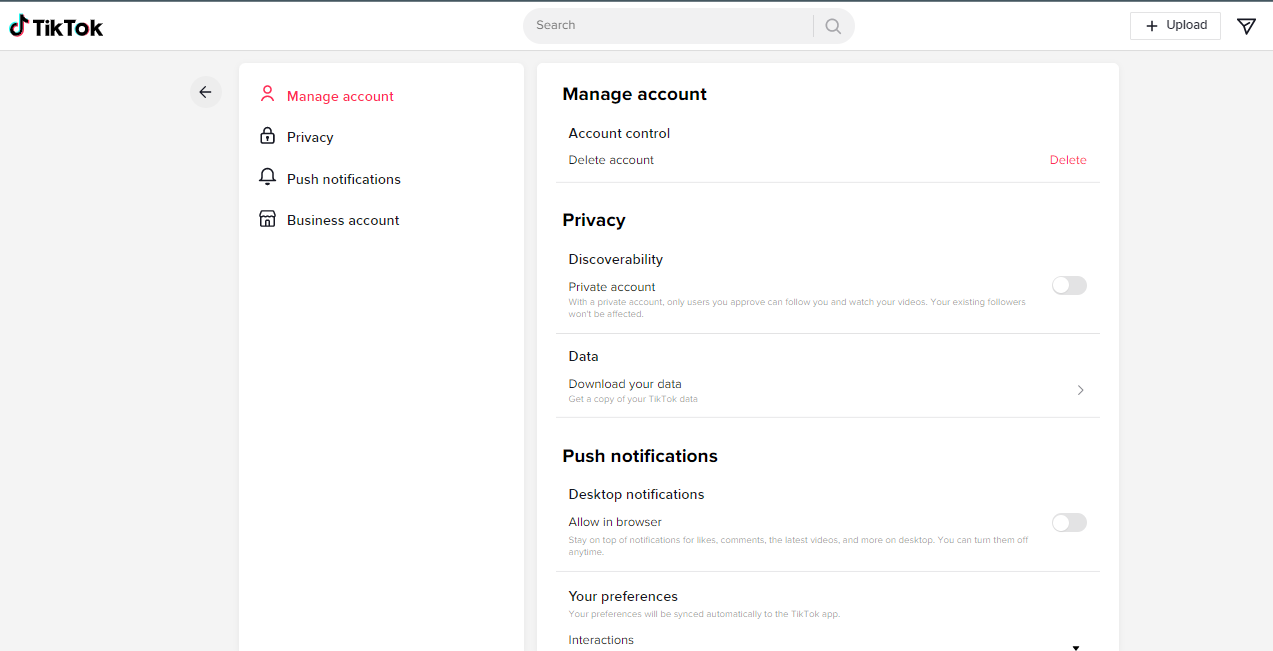Click the Private account label
The height and width of the screenshot is (651, 1273).
coord(612,287)
